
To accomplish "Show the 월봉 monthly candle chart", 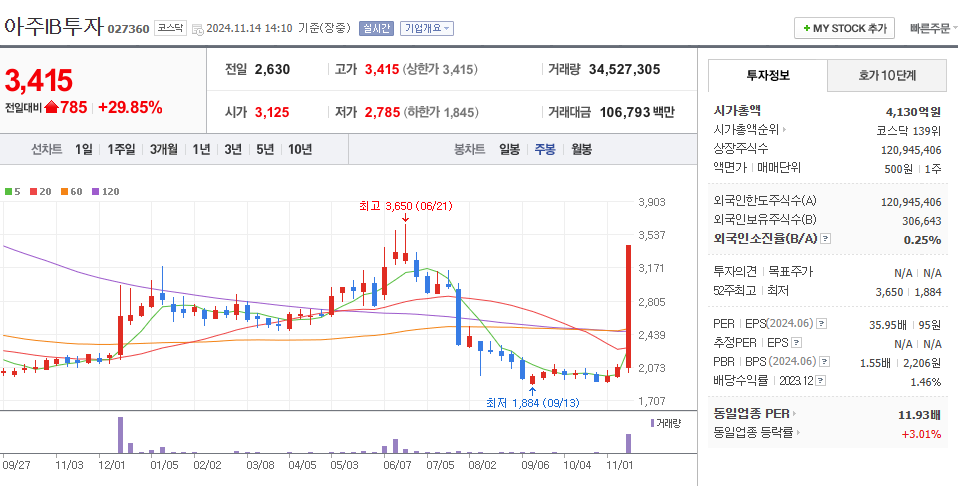I will tap(582, 149).
